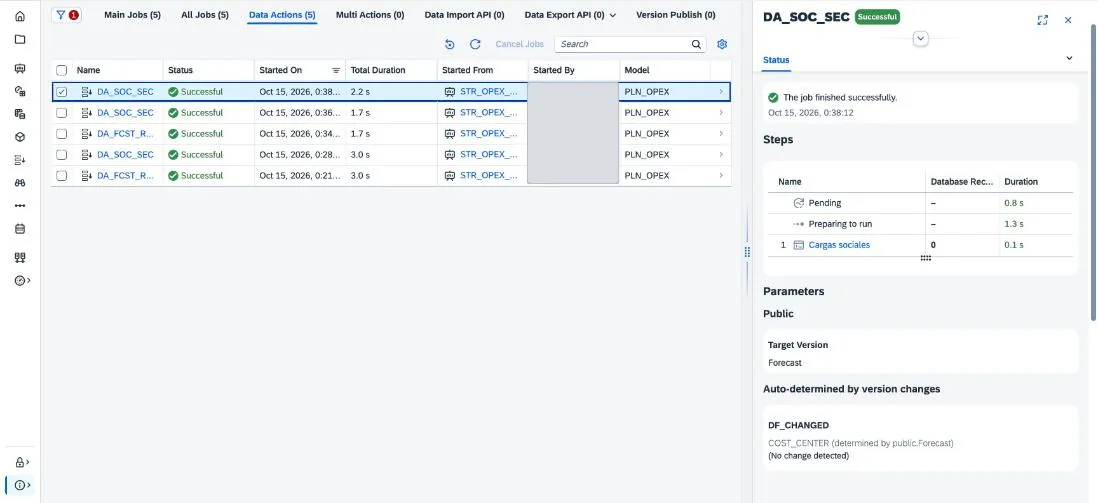Switch to the Version Publish (0) tab
The height and width of the screenshot is (503, 1098).
tap(676, 15)
